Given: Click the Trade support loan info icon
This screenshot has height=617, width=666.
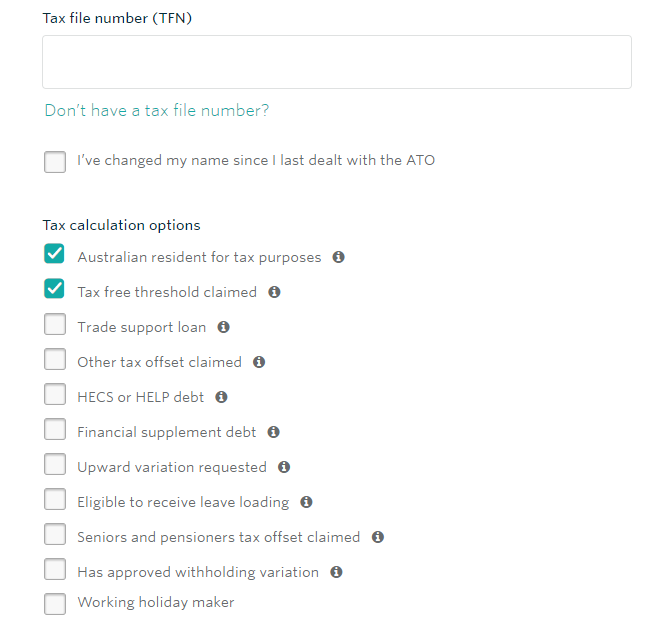Looking at the screenshot, I should pyautogui.click(x=223, y=327).
